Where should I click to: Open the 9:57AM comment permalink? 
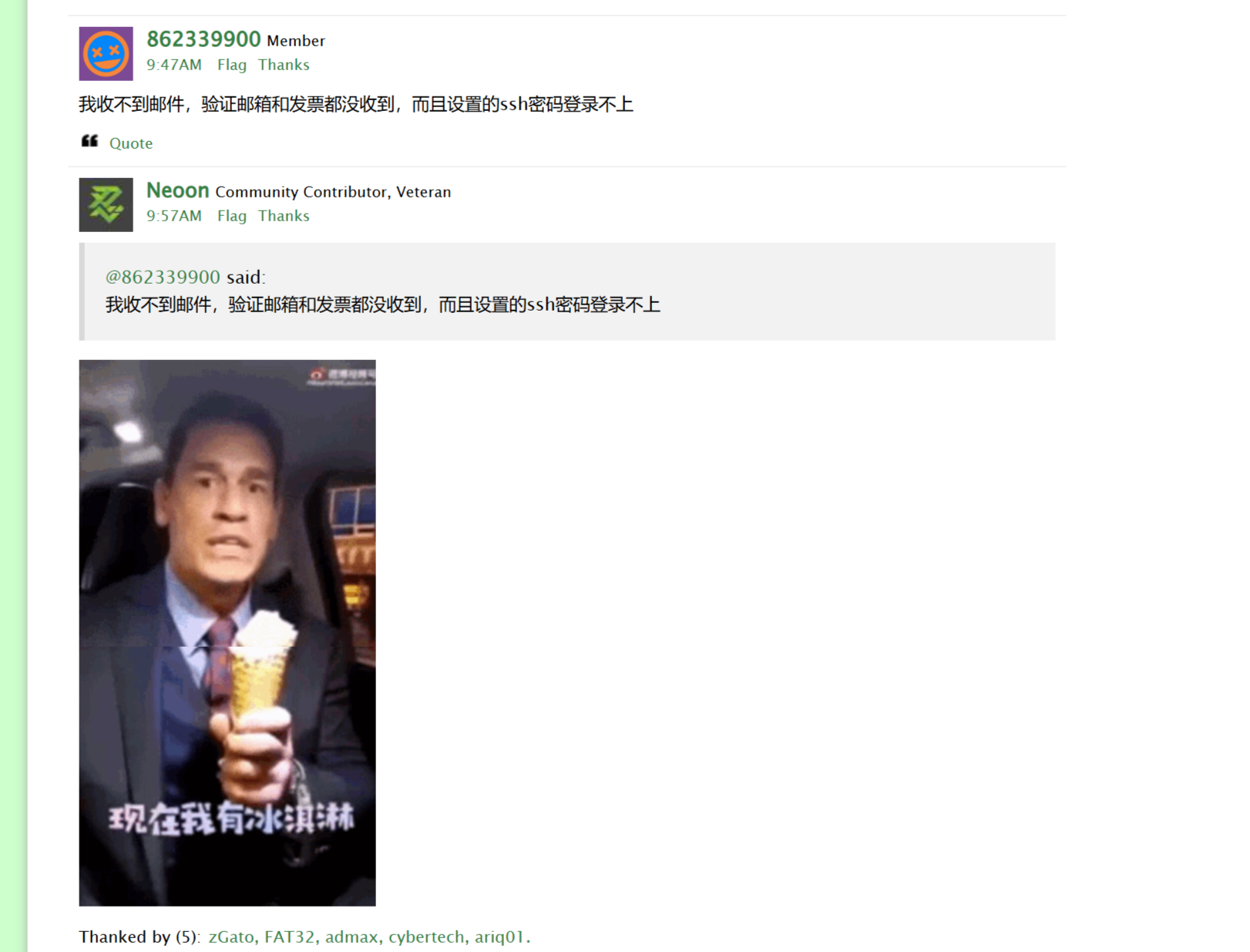click(x=174, y=216)
